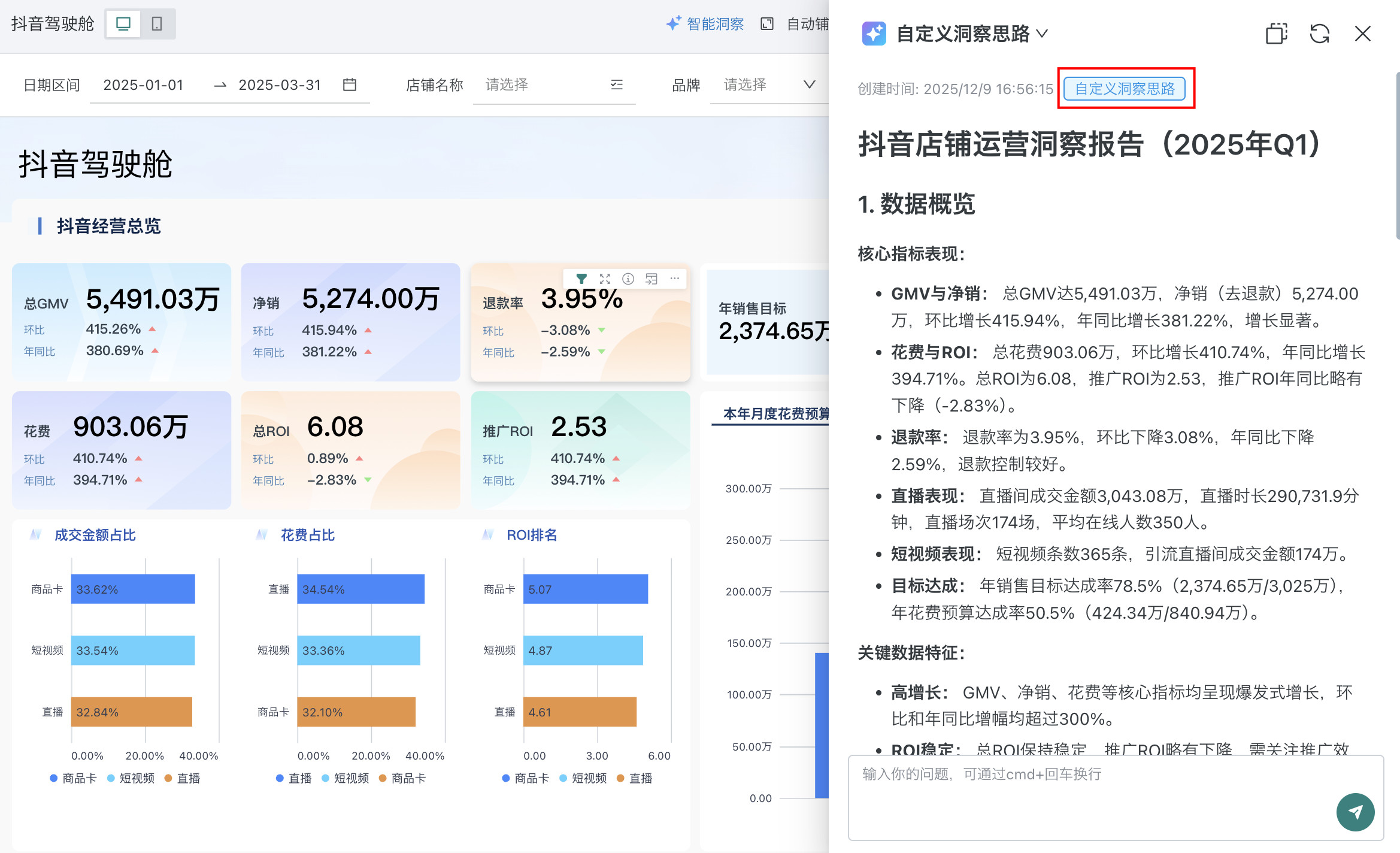1400x853 pixels.
Task: Send the question with the green arrow button
Action: point(1355,812)
